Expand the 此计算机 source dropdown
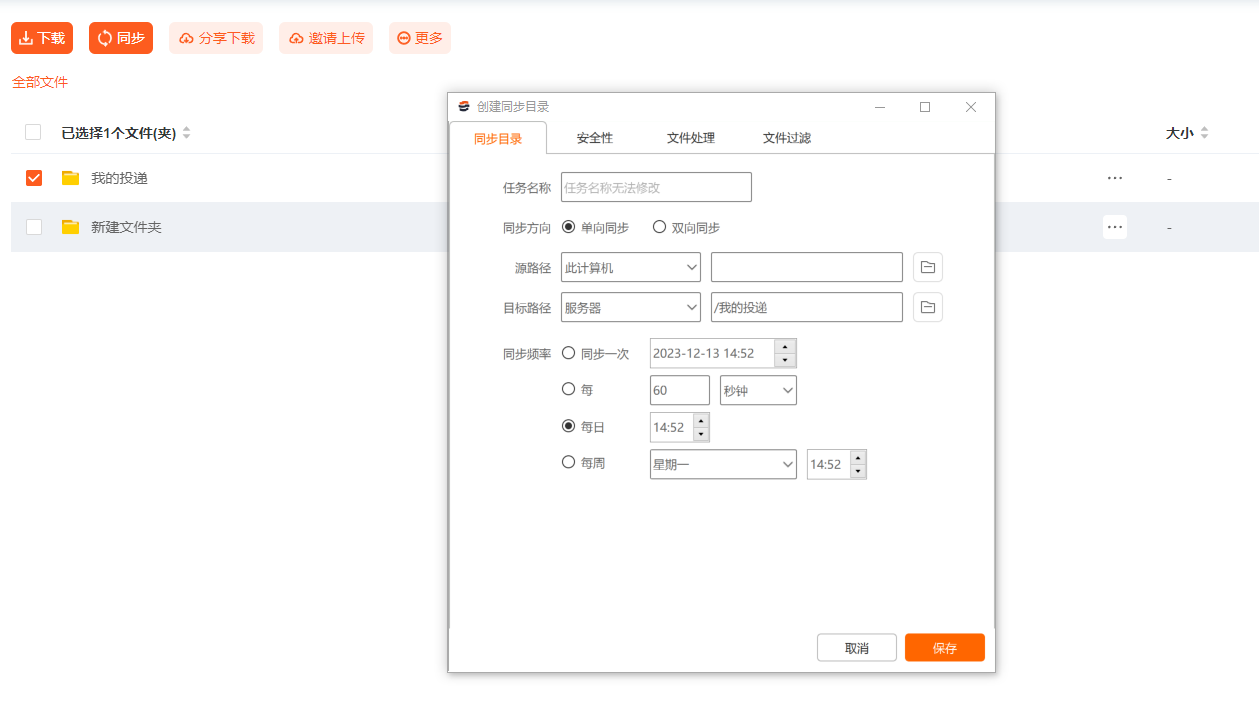This screenshot has width=1259, height=714. pos(631,267)
